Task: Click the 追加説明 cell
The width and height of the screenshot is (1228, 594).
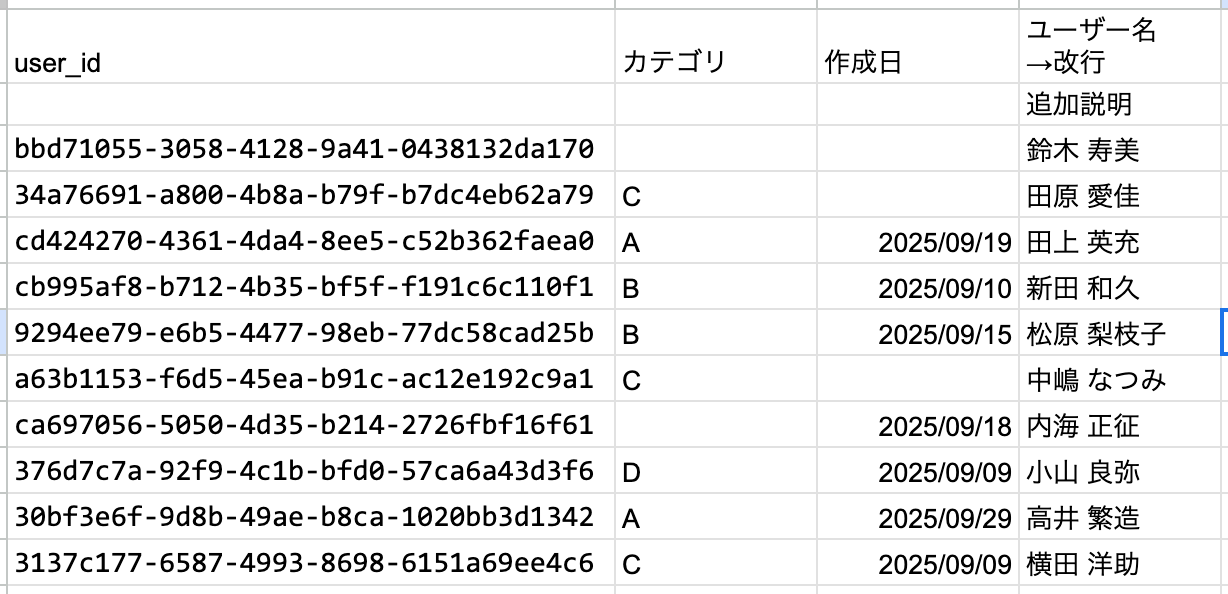Action: click(x=1123, y=104)
